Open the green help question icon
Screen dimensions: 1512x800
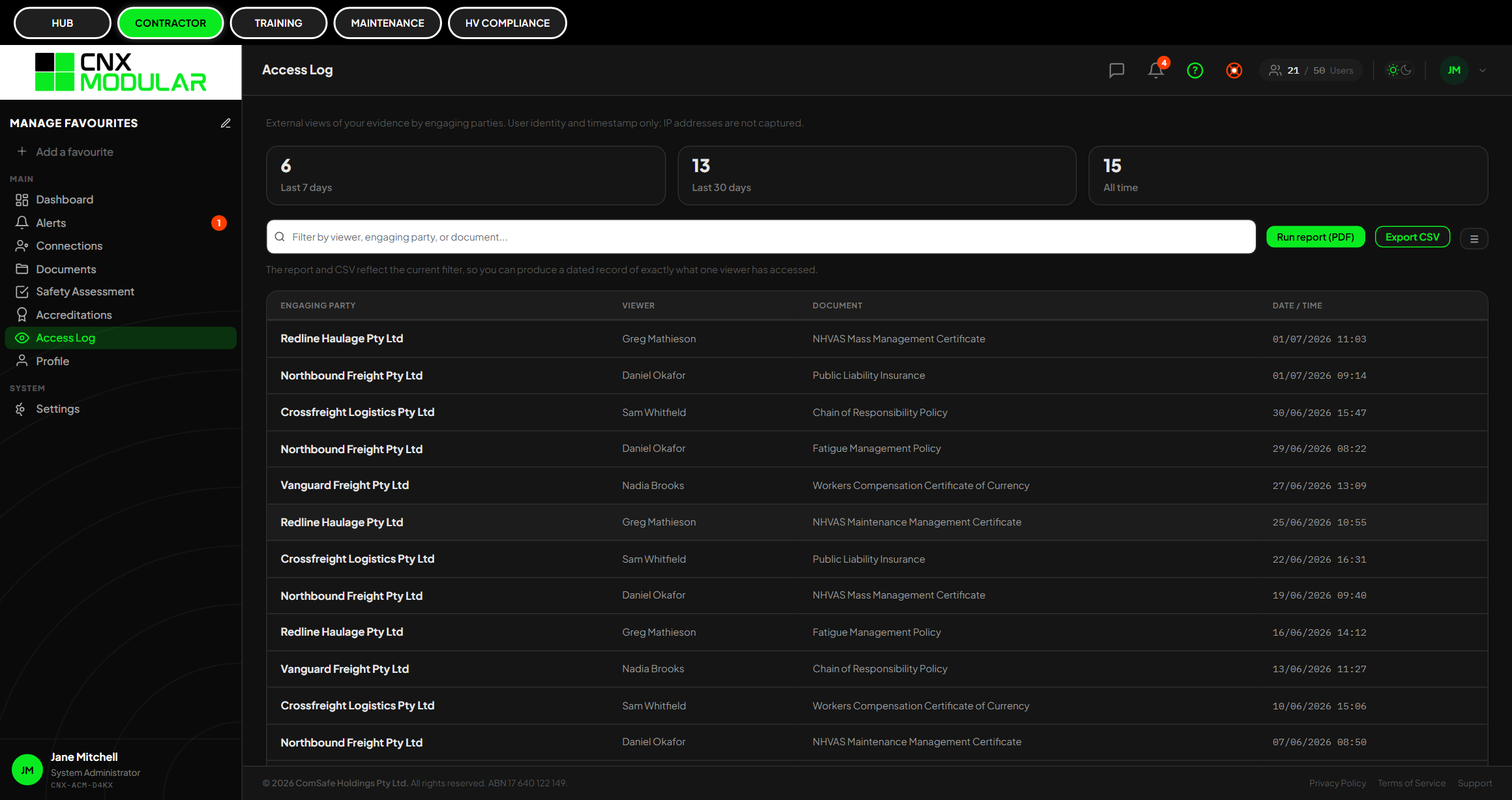coord(1194,70)
